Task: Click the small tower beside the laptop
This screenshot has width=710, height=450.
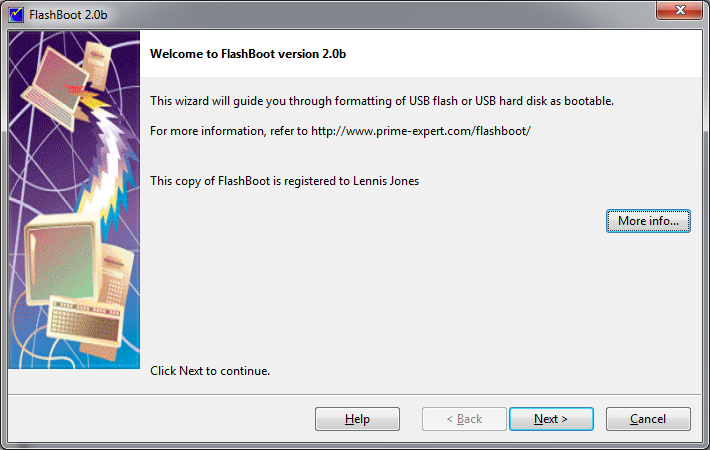Action: tap(98, 64)
